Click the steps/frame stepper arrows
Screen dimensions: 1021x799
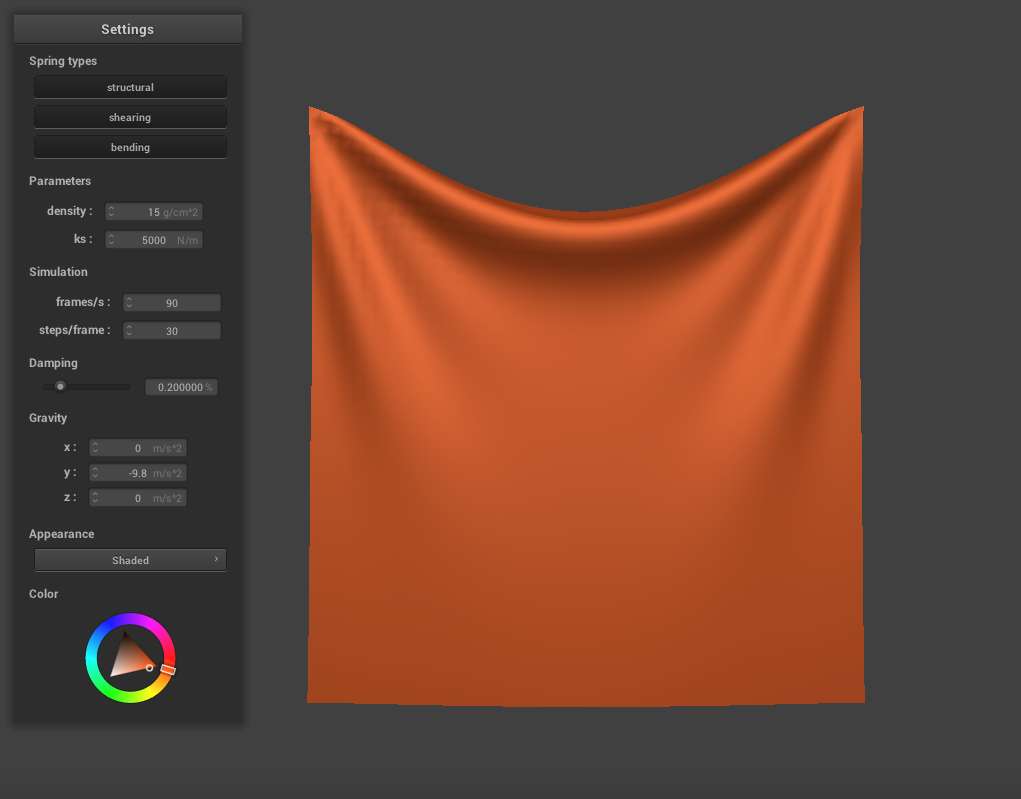pyautogui.click(x=129, y=331)
